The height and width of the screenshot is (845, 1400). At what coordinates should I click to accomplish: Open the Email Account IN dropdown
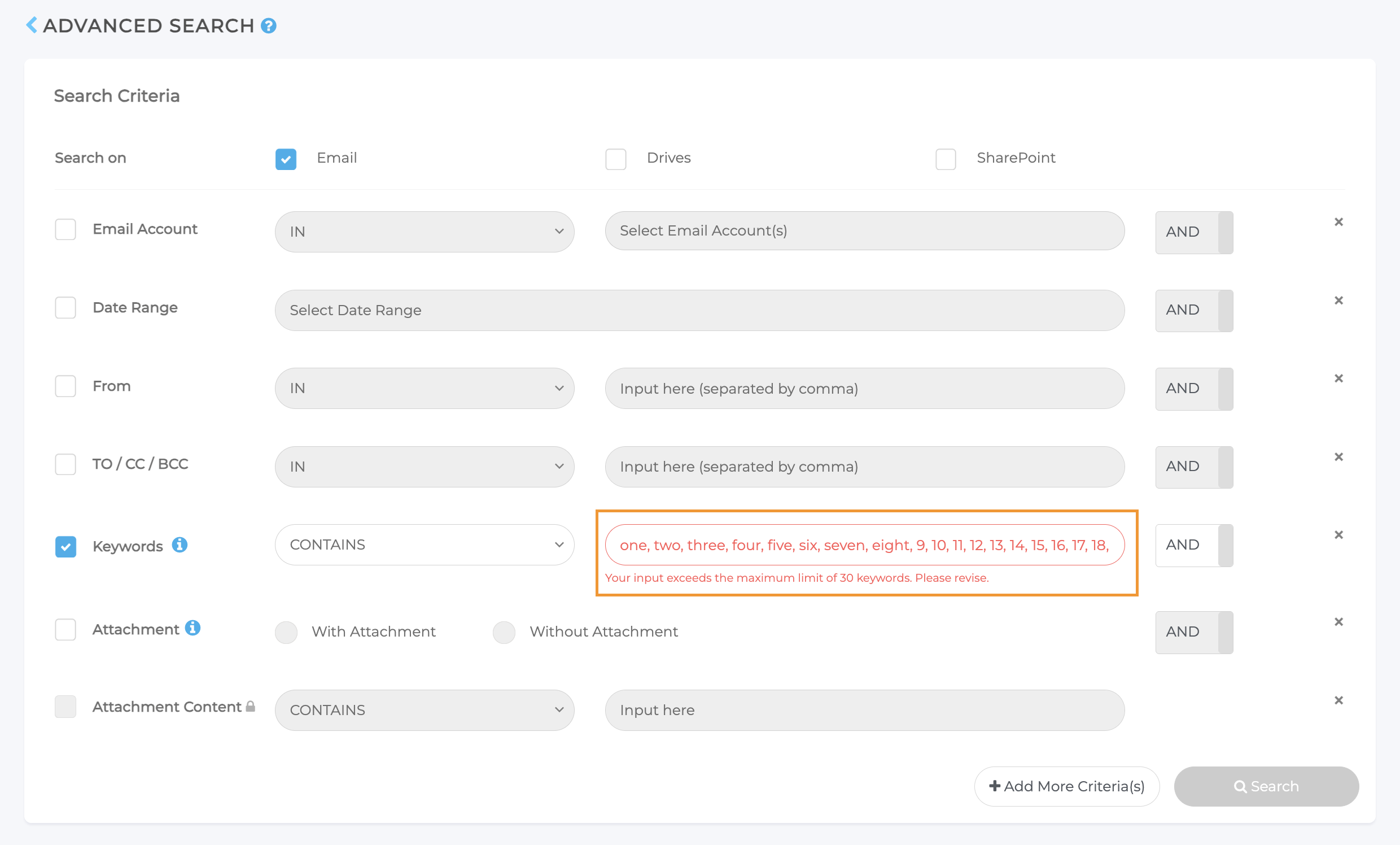point(424,232)
